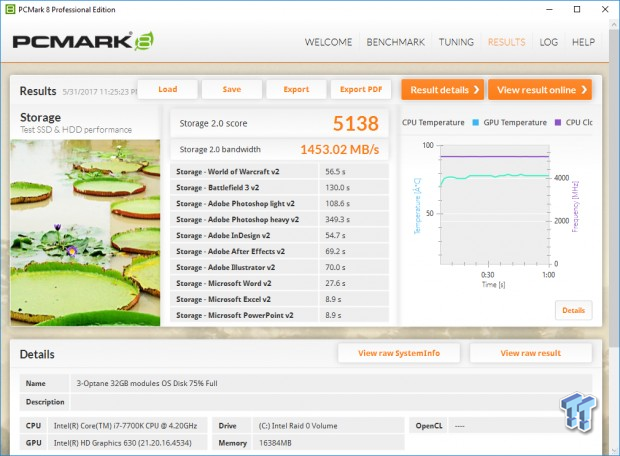Open the Log tab
Screen dimensions: 620x456
pos(549,42)
